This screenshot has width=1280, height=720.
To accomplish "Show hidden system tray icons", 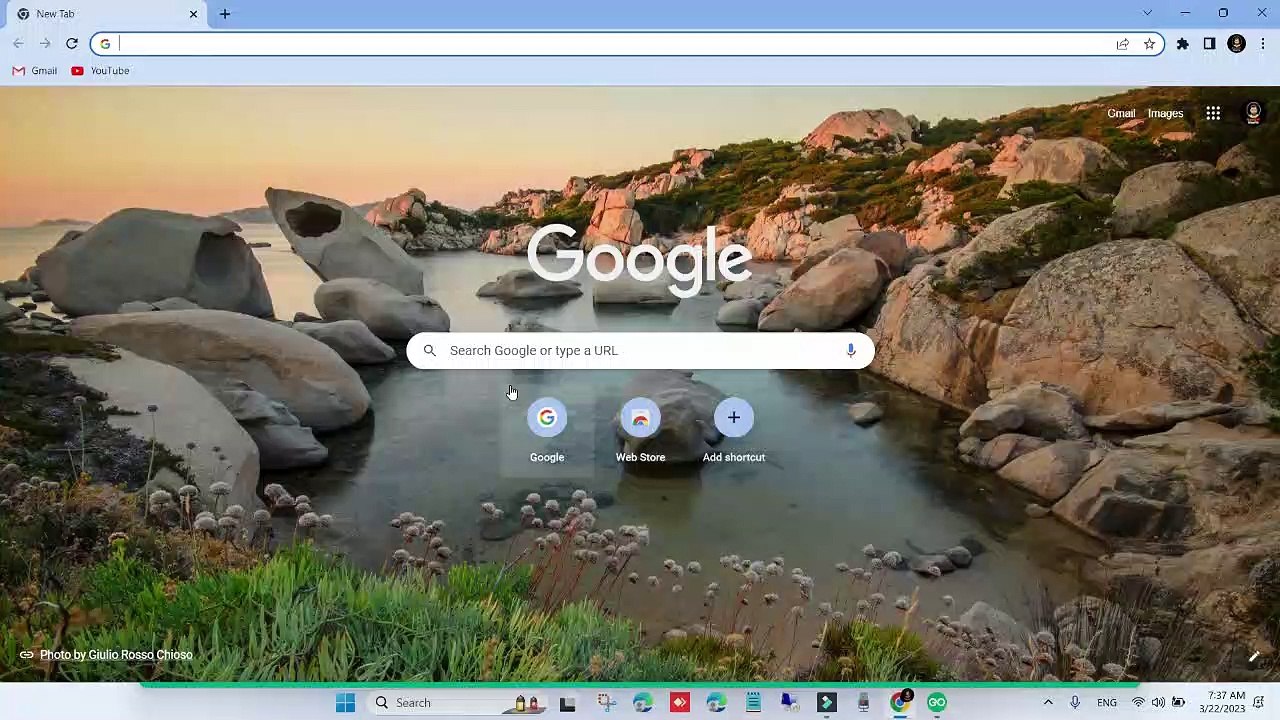I will [x=1048, y=703].
